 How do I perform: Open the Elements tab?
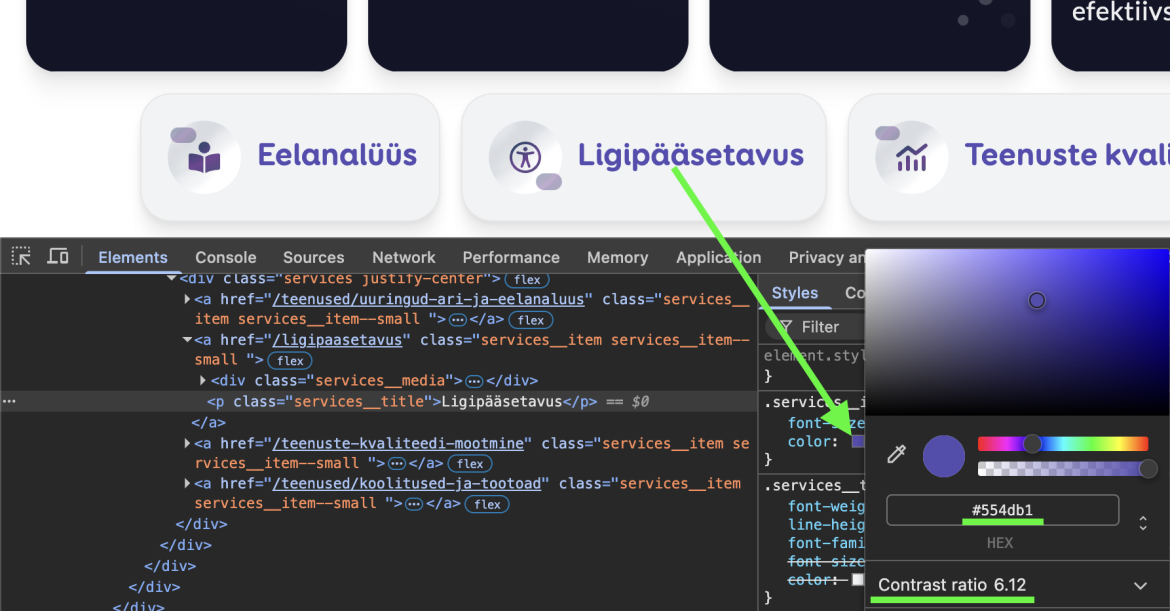pos(133,257)
